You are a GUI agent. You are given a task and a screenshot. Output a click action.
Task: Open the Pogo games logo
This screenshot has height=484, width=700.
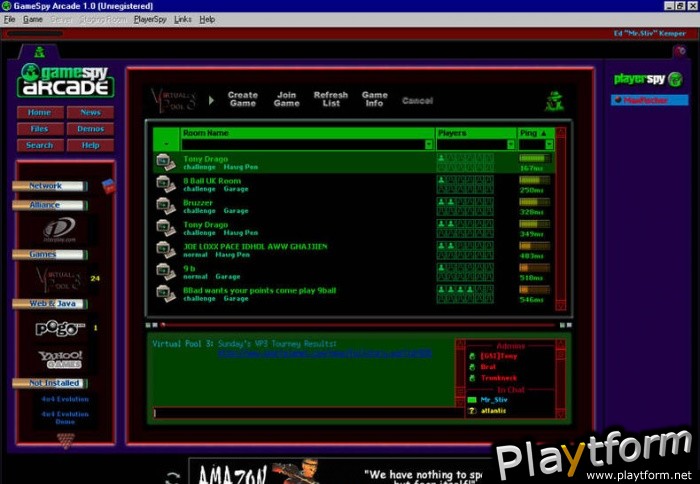coord(60,329)
